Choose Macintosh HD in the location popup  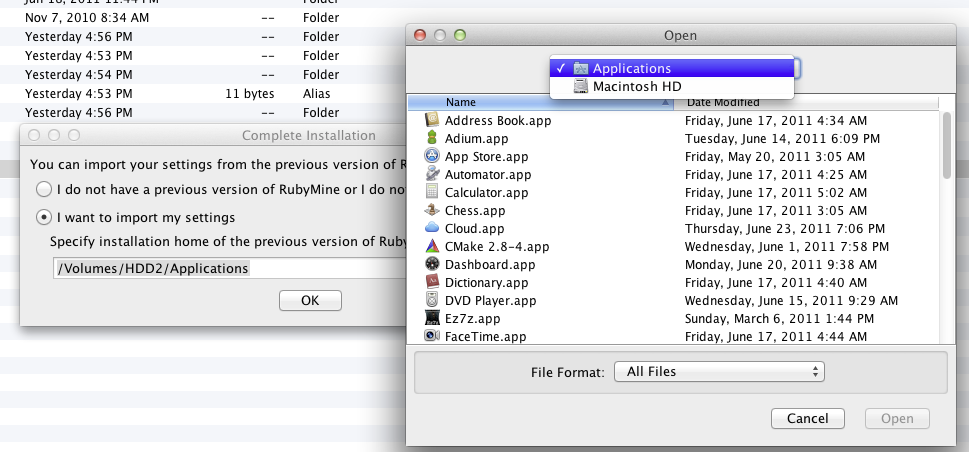click(x=671, y=87)
